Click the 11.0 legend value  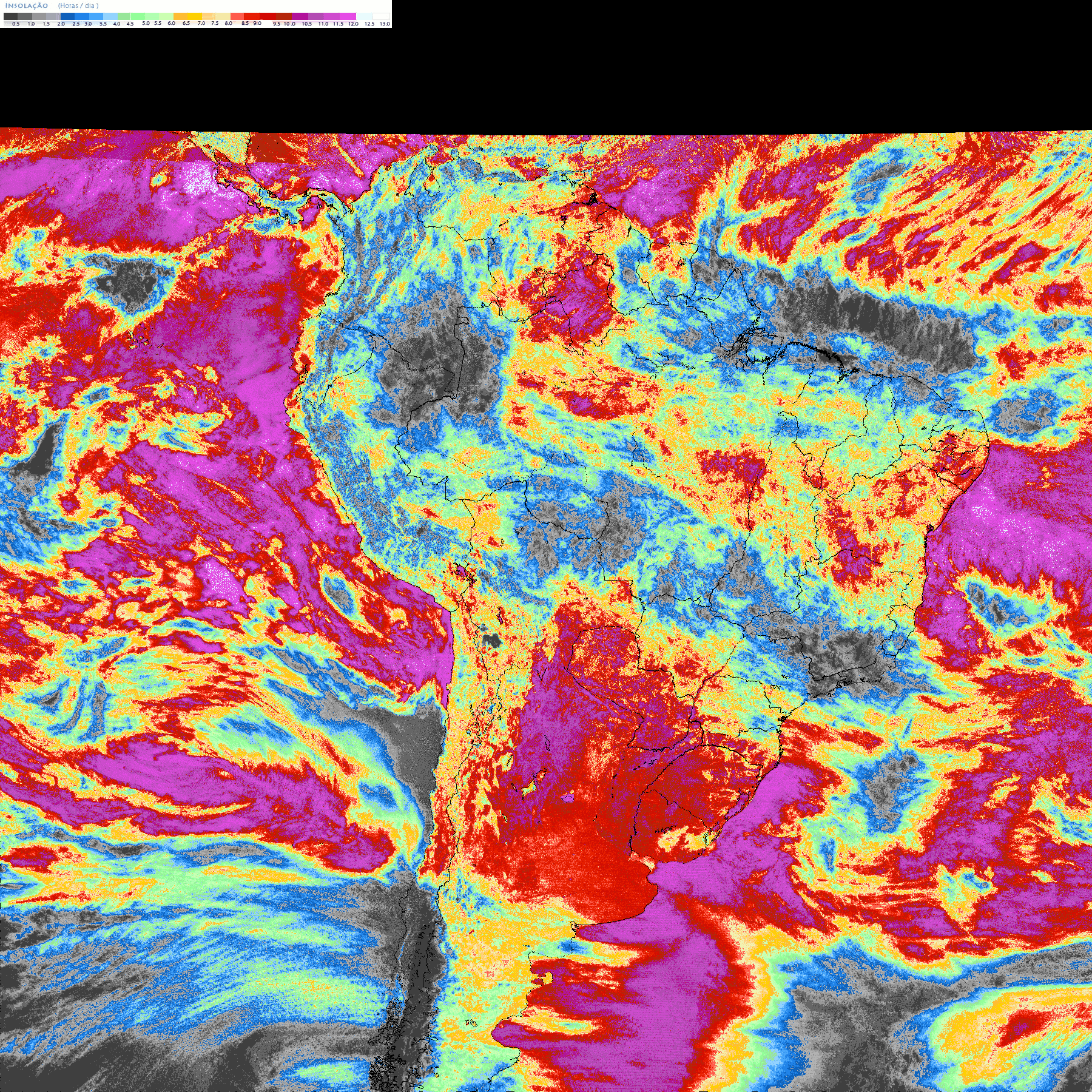point(323,24)
